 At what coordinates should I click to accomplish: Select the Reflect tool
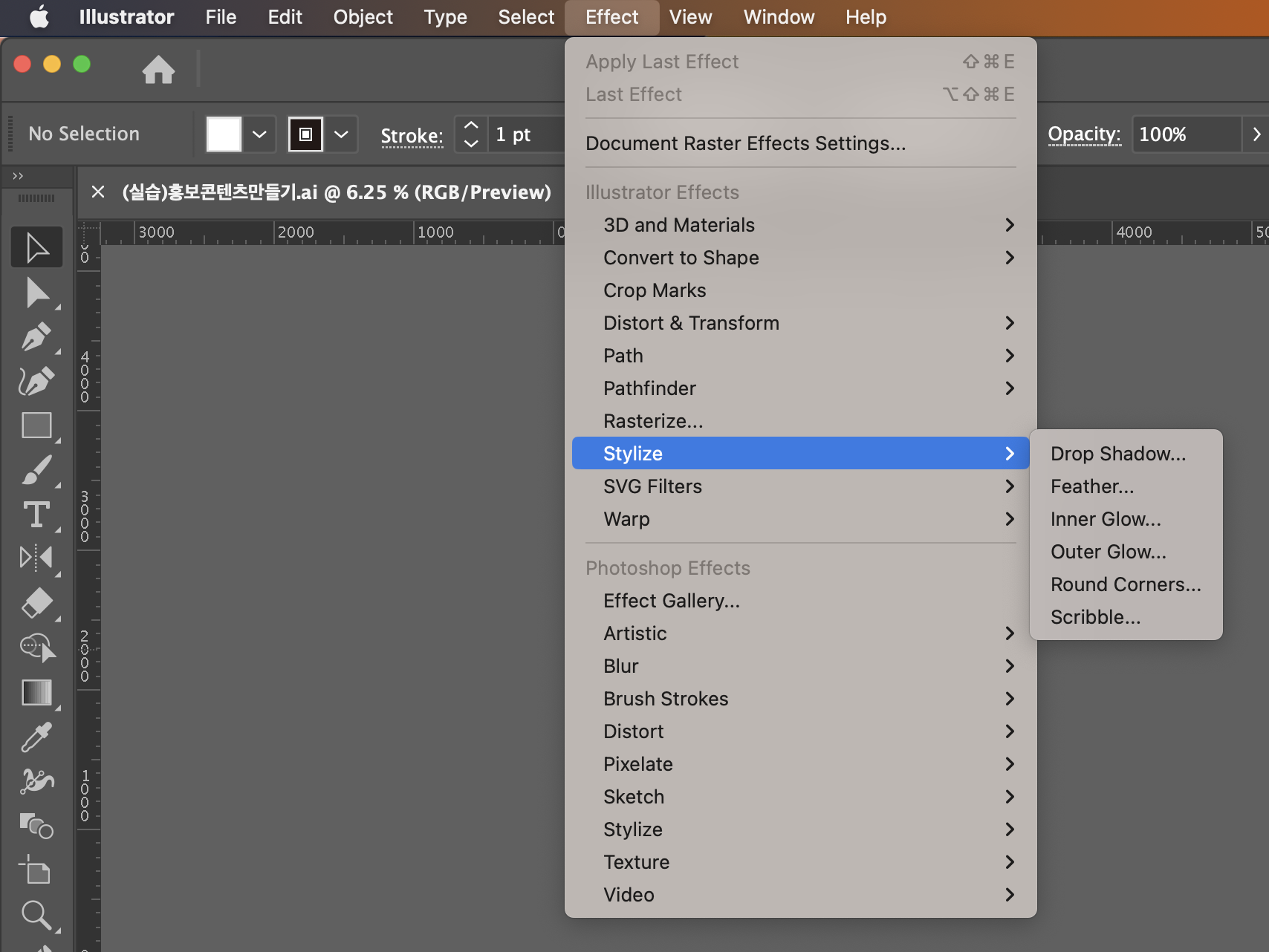pyautogui.click(x=36, y=558)
